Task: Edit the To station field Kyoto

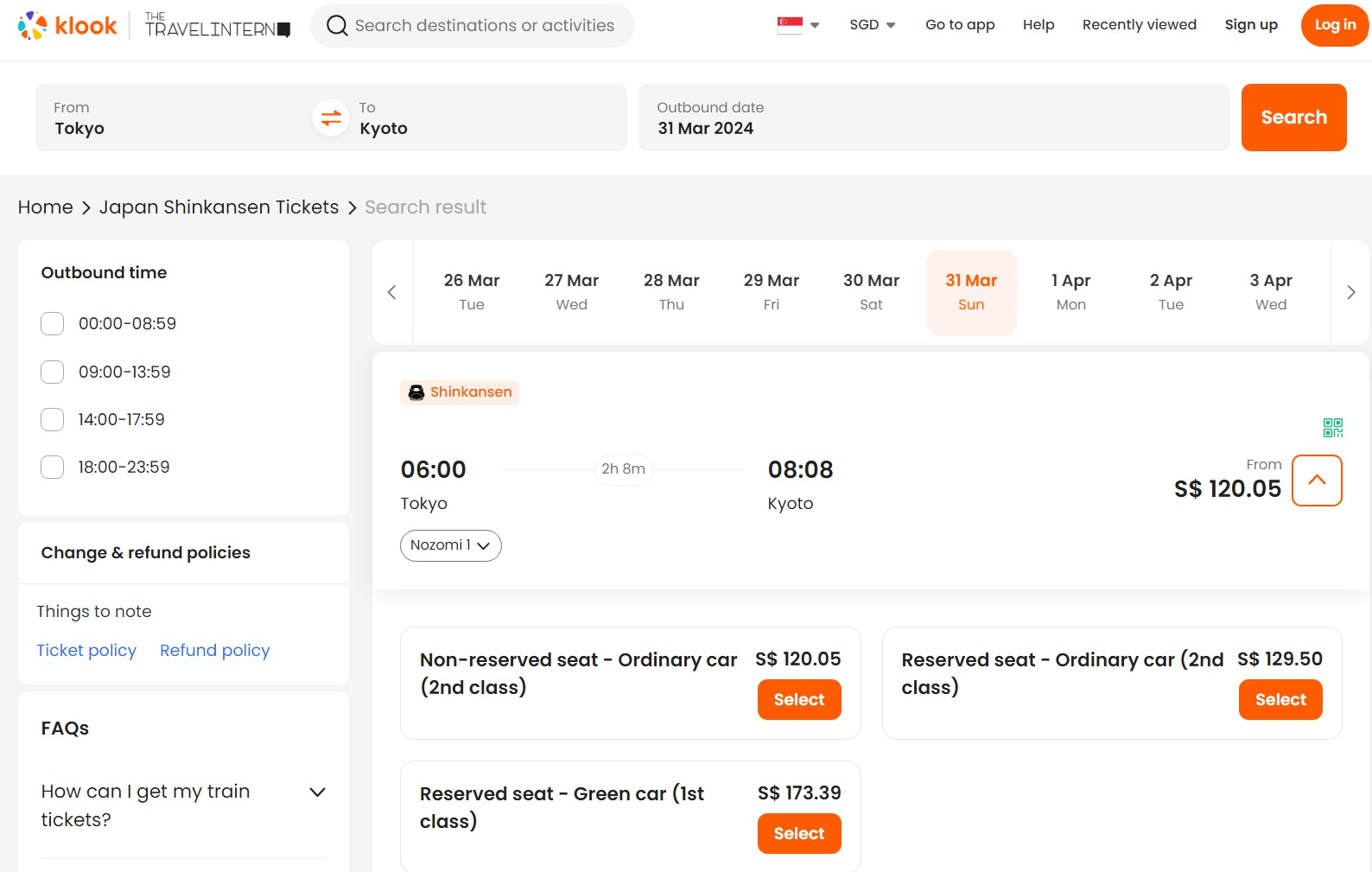Action: pyautogui.click(x=488, y=118)
